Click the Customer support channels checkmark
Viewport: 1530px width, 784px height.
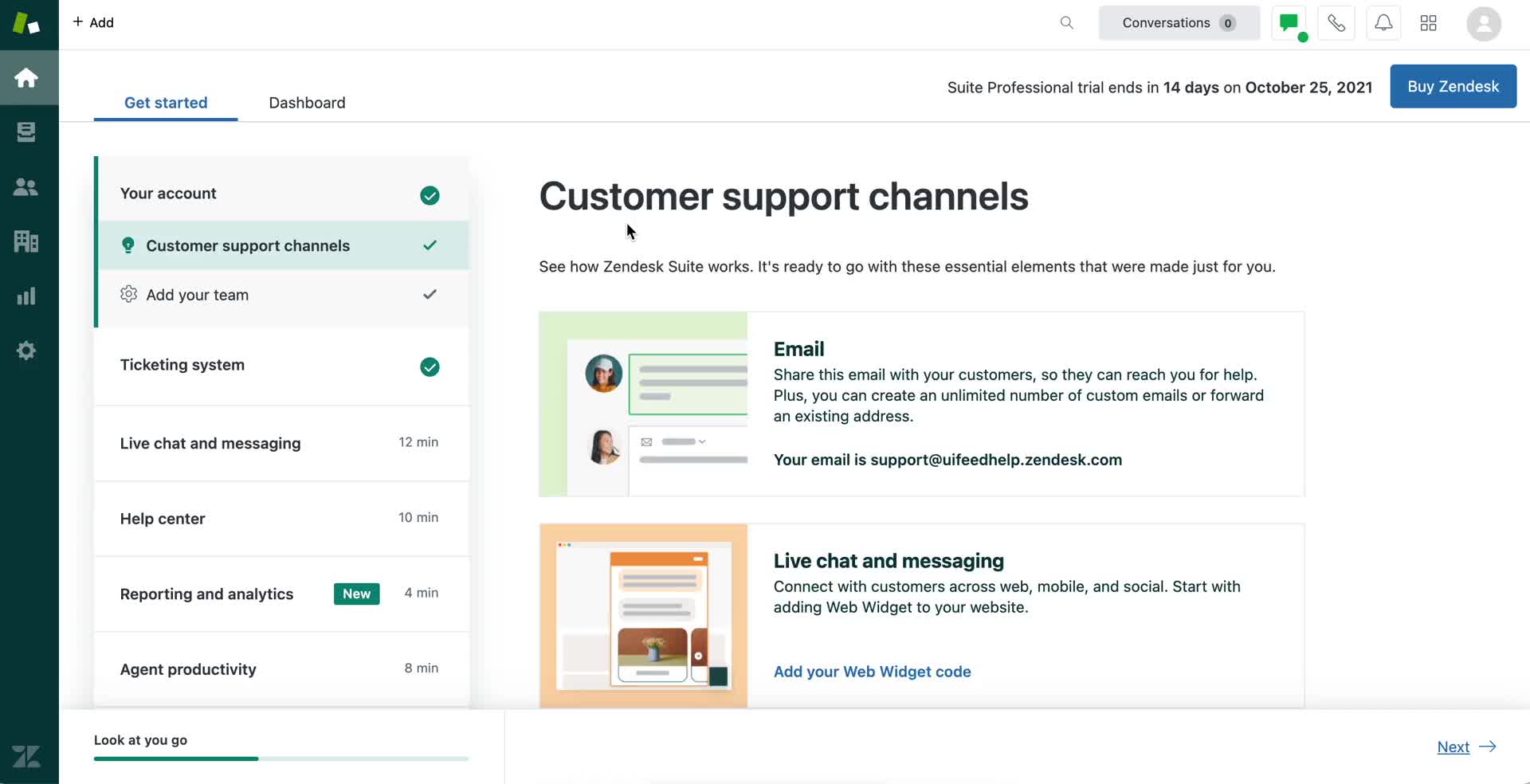click(430, 245)
